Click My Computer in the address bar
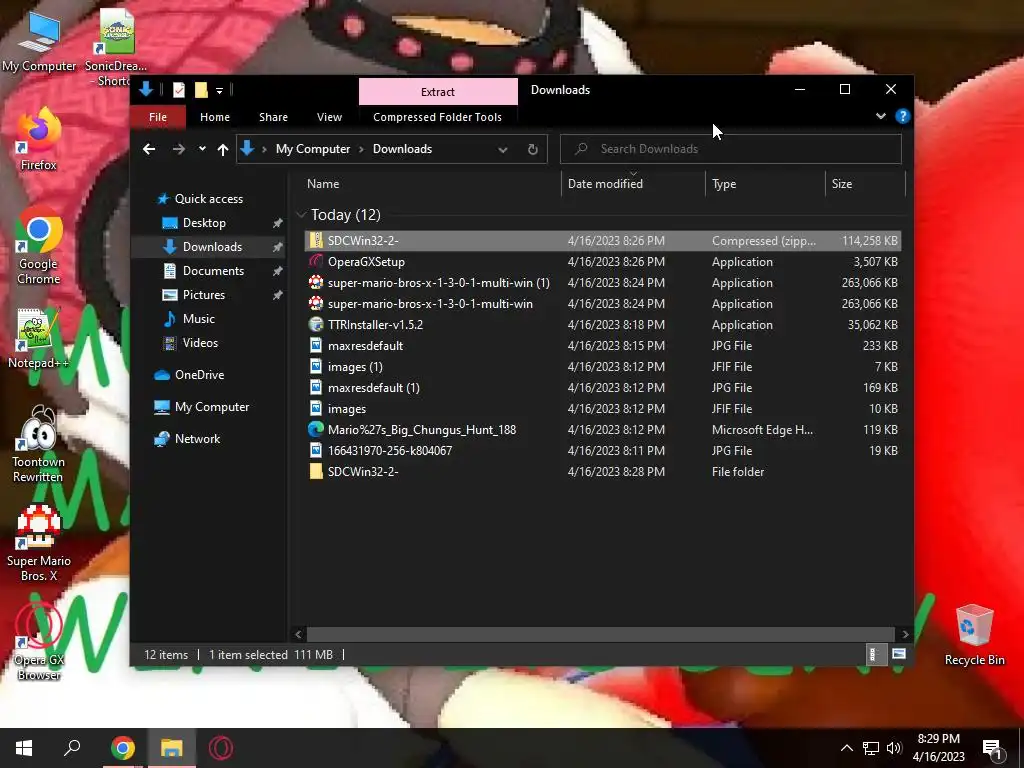Screen dimensions: 1024x768 point(313,149)
